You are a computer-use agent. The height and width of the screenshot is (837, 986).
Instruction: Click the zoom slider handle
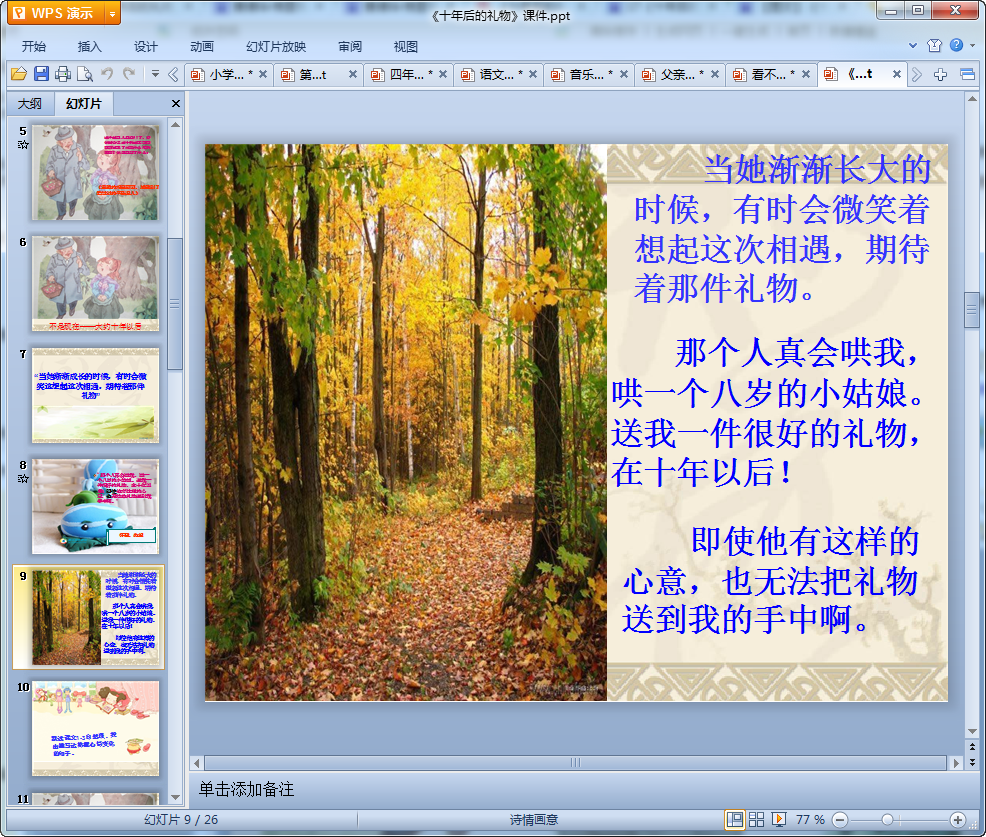point(887,819)
